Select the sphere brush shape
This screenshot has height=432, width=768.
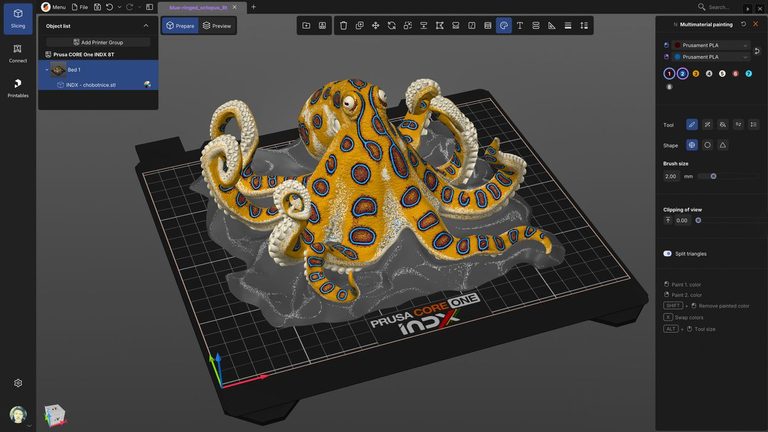692,145
